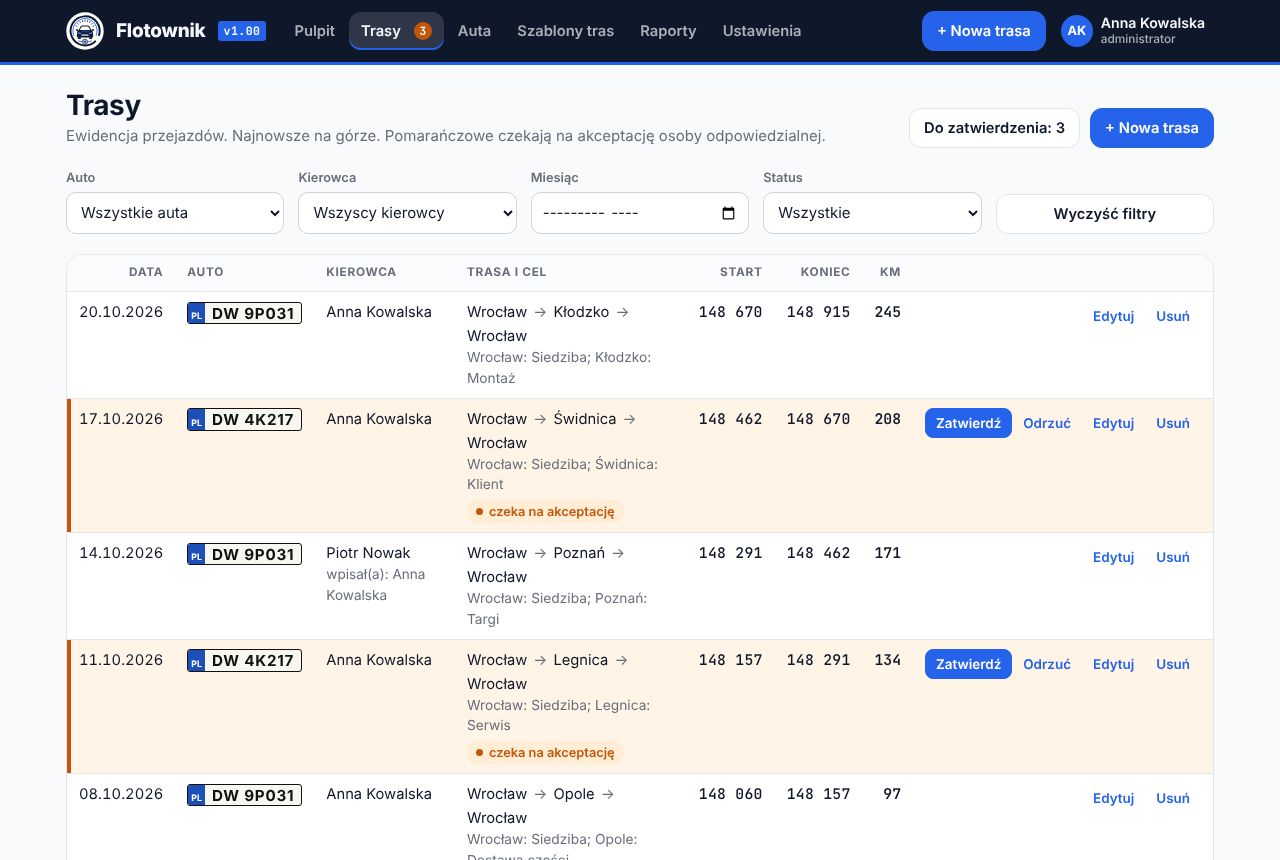This screenshot has width=1280, height=860.
Task: Edit the 20.10.2026 Kłodzko route
Action: pos(1113,316)
